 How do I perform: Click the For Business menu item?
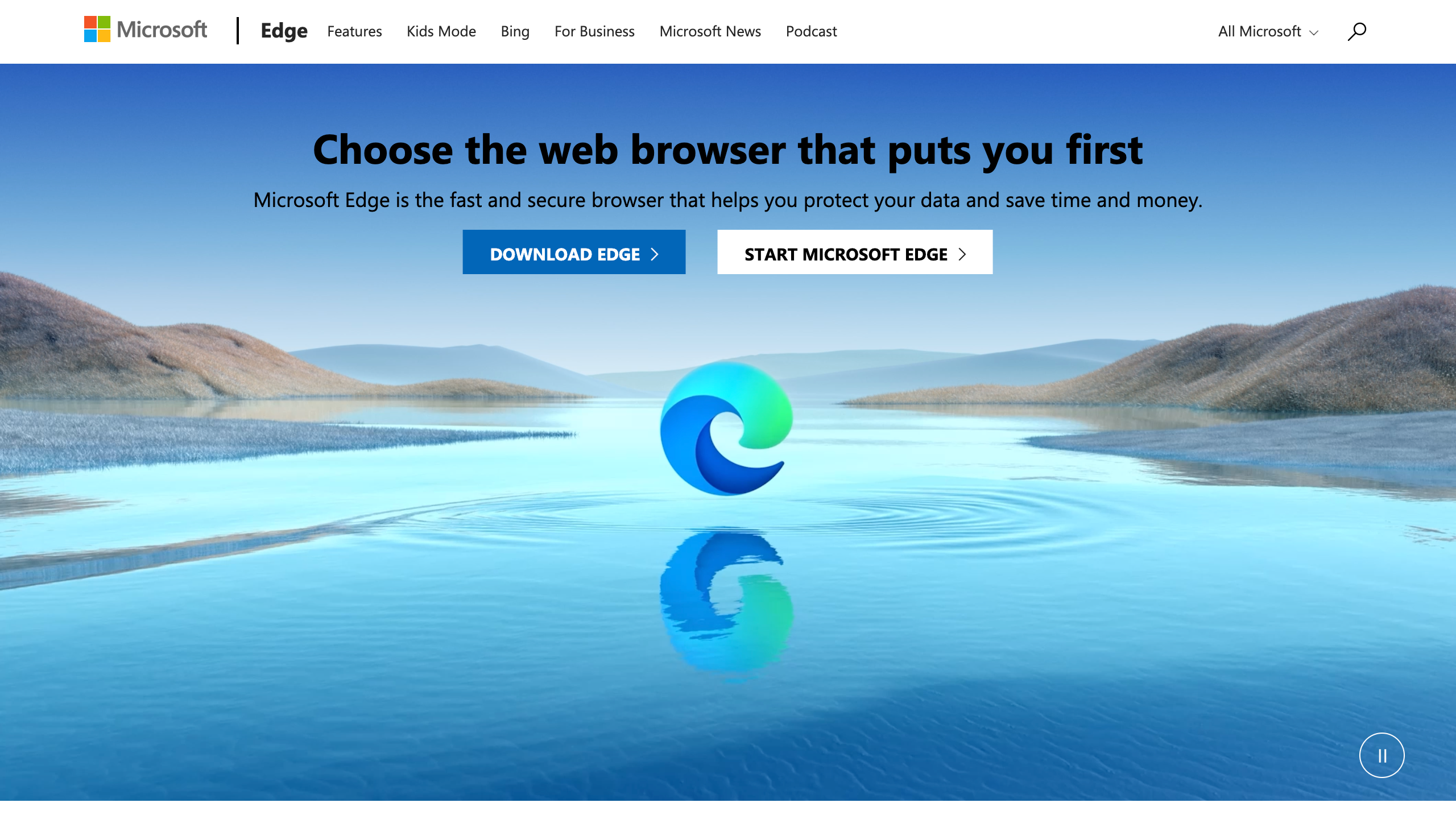[x=594, y=31]
